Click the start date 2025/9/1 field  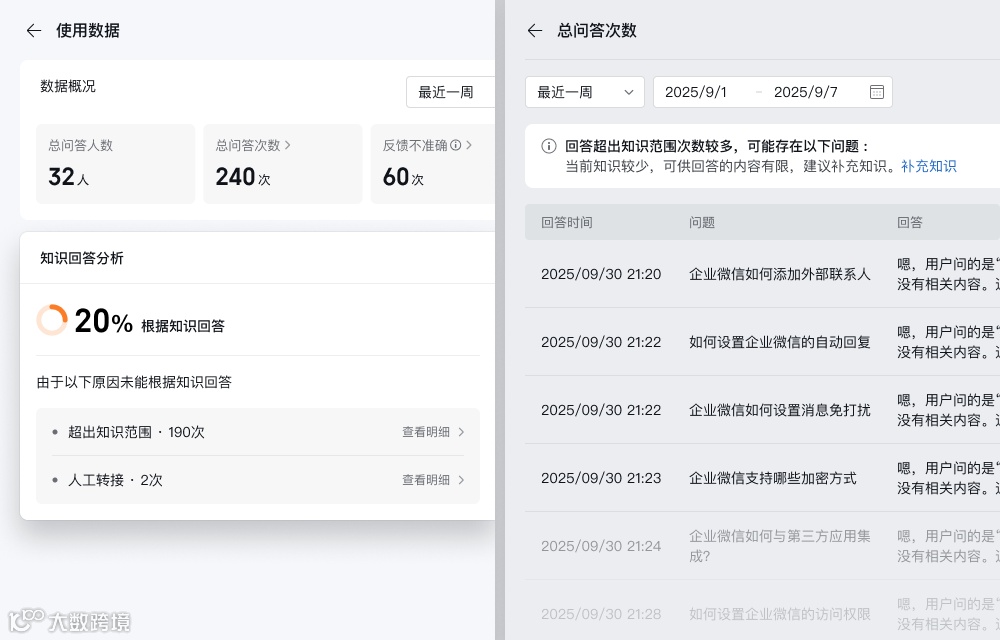[696, 92]
